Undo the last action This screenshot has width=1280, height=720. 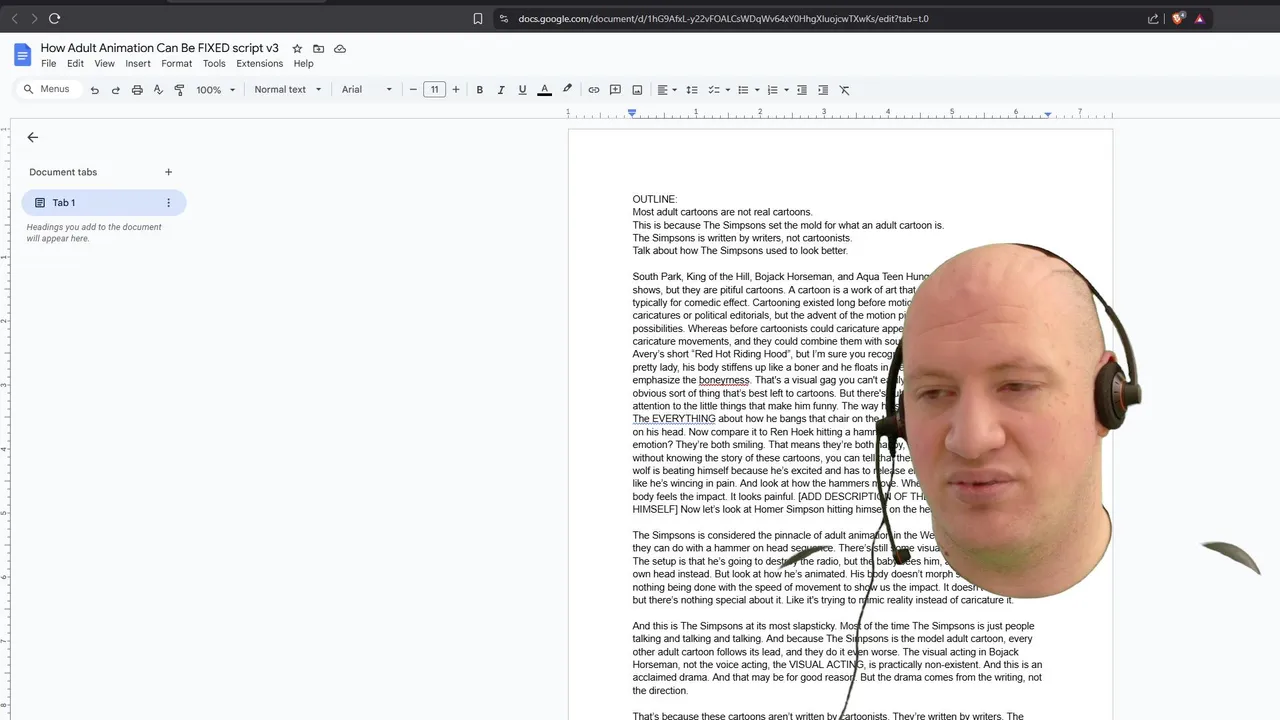tap(95, 90)
